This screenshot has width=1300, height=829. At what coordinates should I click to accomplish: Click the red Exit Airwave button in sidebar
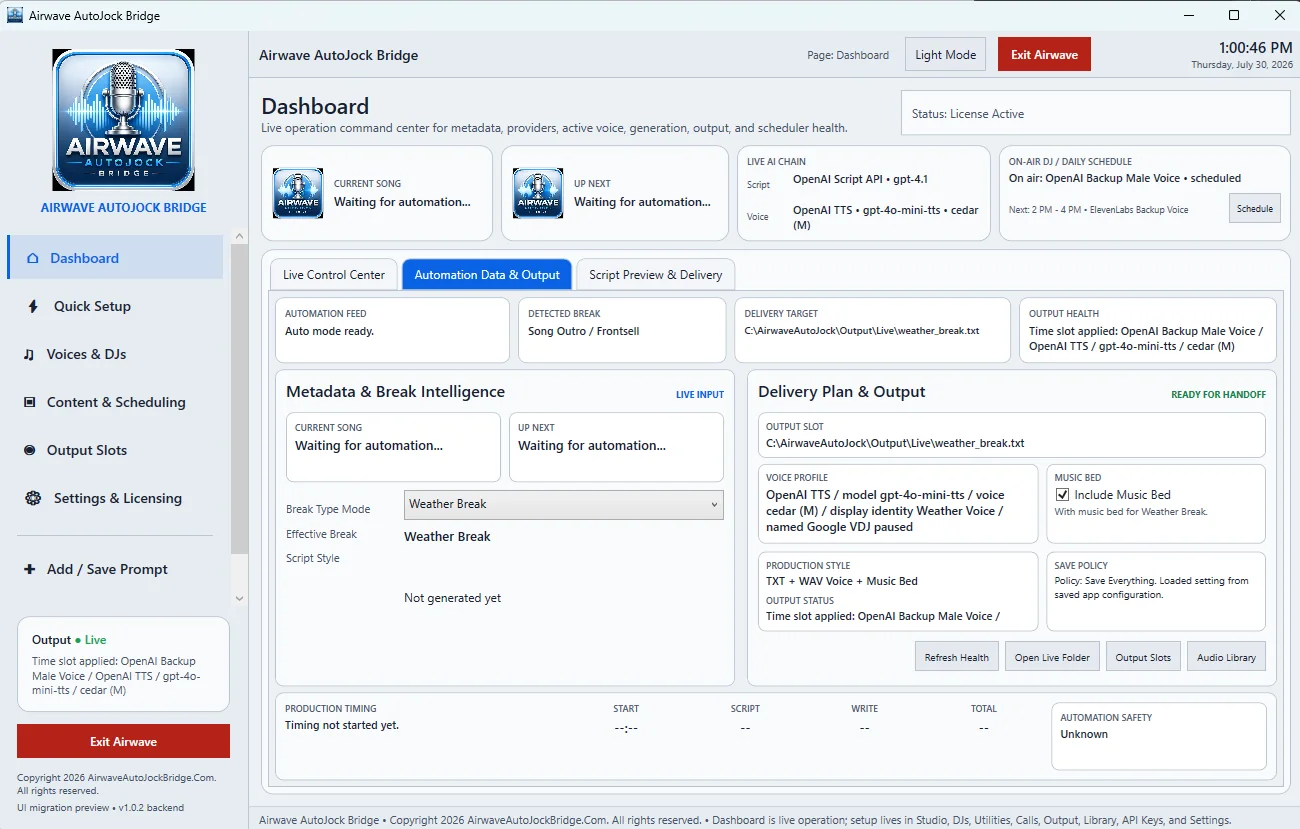coord(123,741)
